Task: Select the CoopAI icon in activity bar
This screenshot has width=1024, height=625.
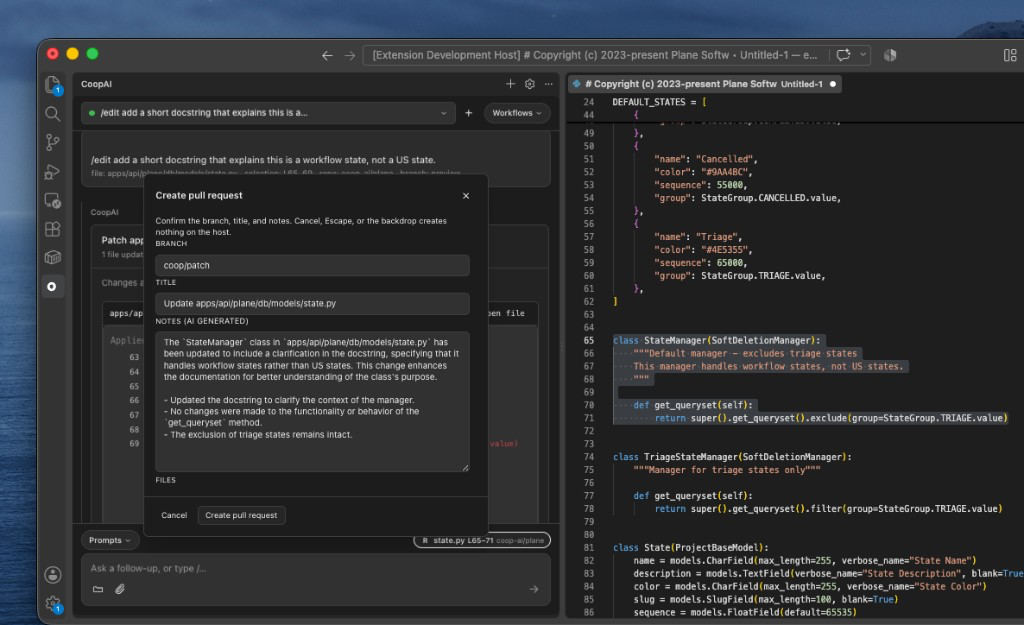Action: point(52,286)
